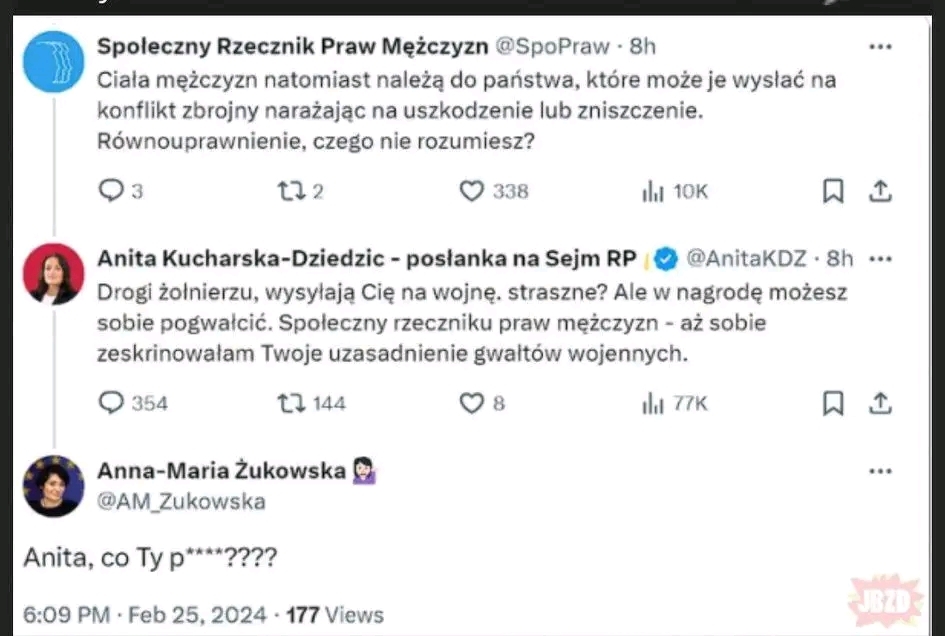Open more options for Anna-Maria Żukowska's tweet
The image size is (945, 636).
880,471
